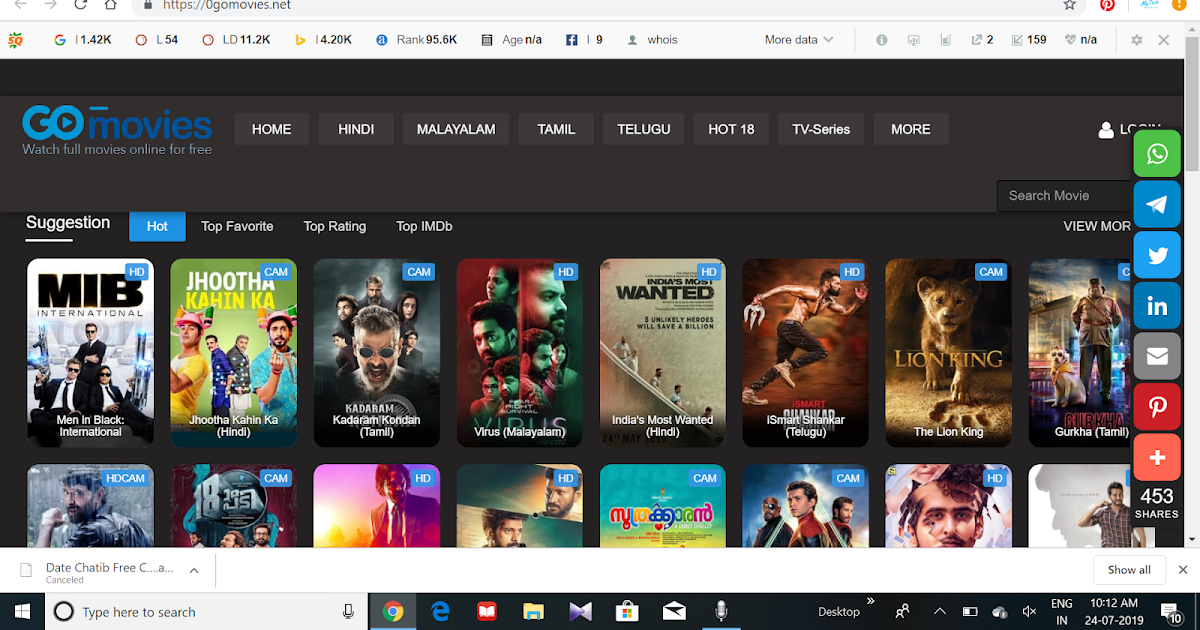Open Men in Black: International poster
This screenshot has height=630, width=1200.
pyautogui.click(x=90, y=352)
